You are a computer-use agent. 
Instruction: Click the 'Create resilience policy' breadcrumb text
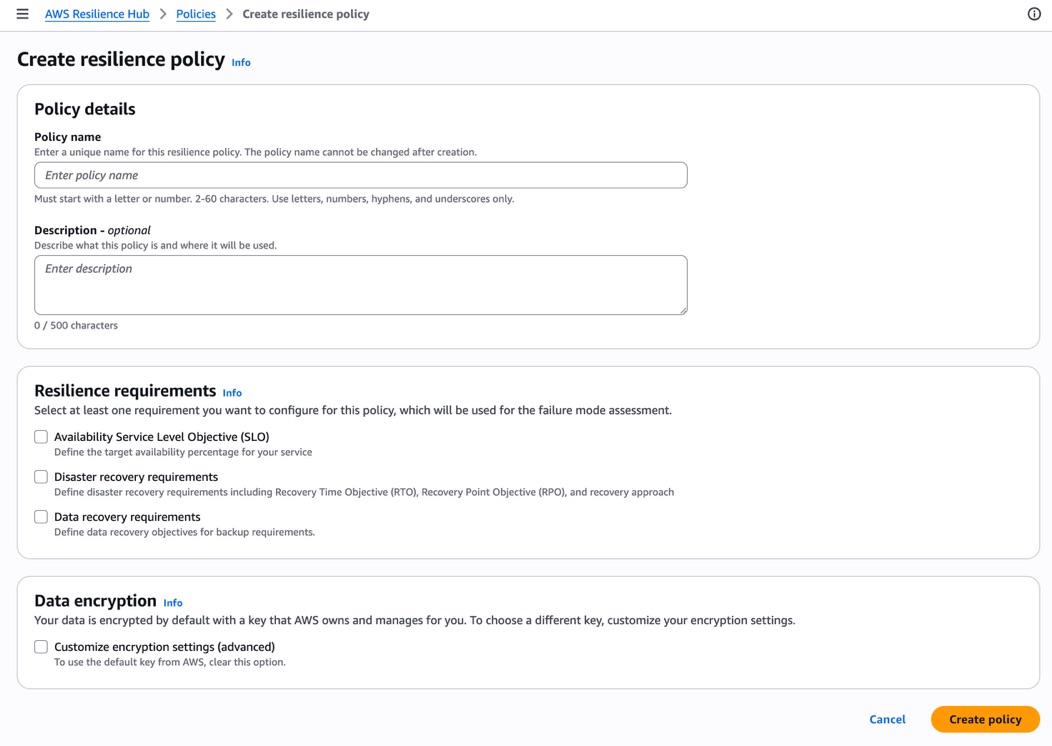(x=306, y=14)
